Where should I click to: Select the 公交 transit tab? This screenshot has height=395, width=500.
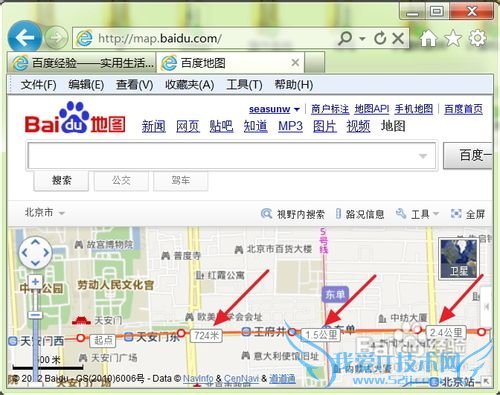pos(121,180)
